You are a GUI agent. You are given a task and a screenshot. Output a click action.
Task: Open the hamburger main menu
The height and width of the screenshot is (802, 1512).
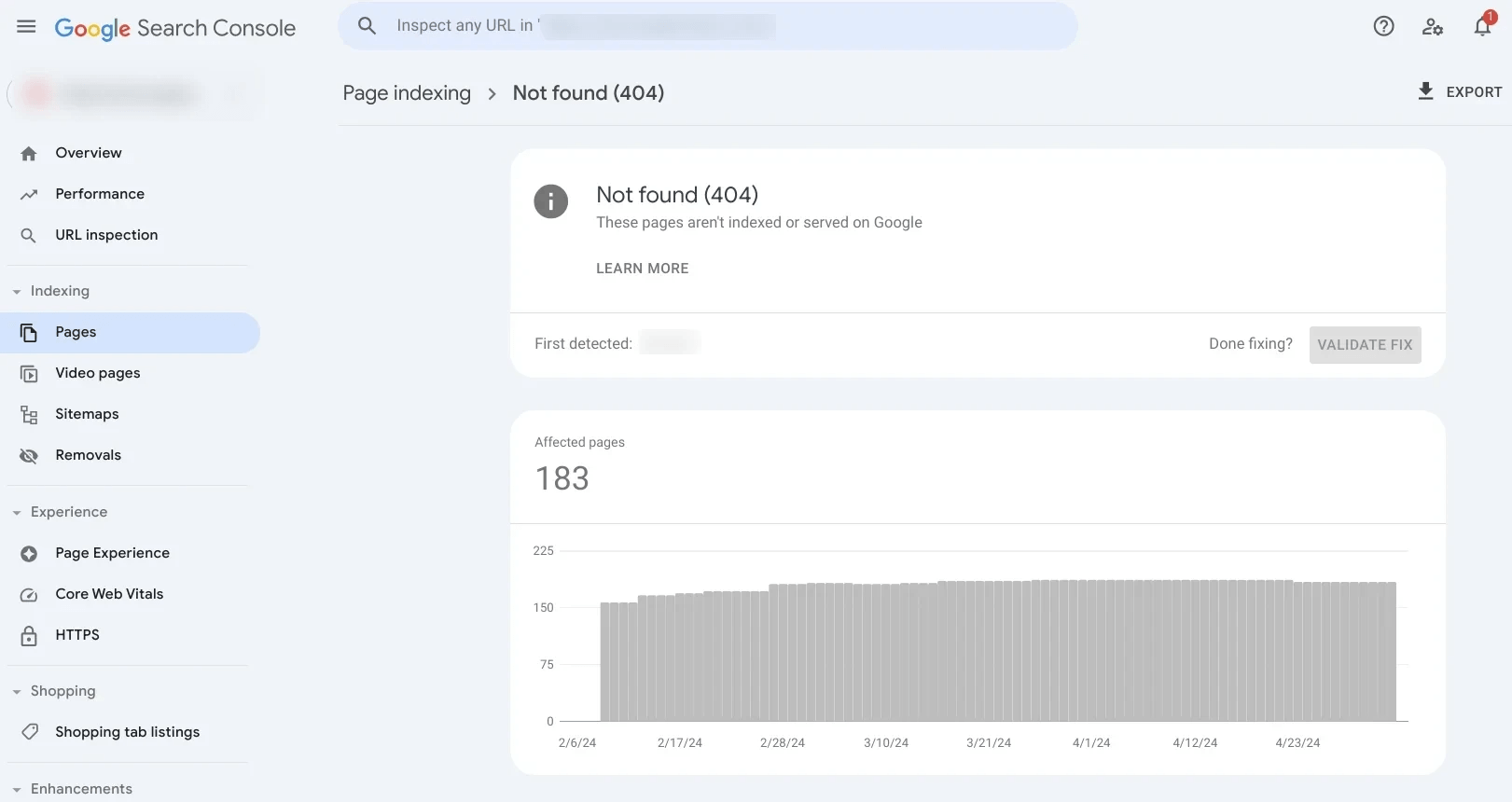(26, 27)
